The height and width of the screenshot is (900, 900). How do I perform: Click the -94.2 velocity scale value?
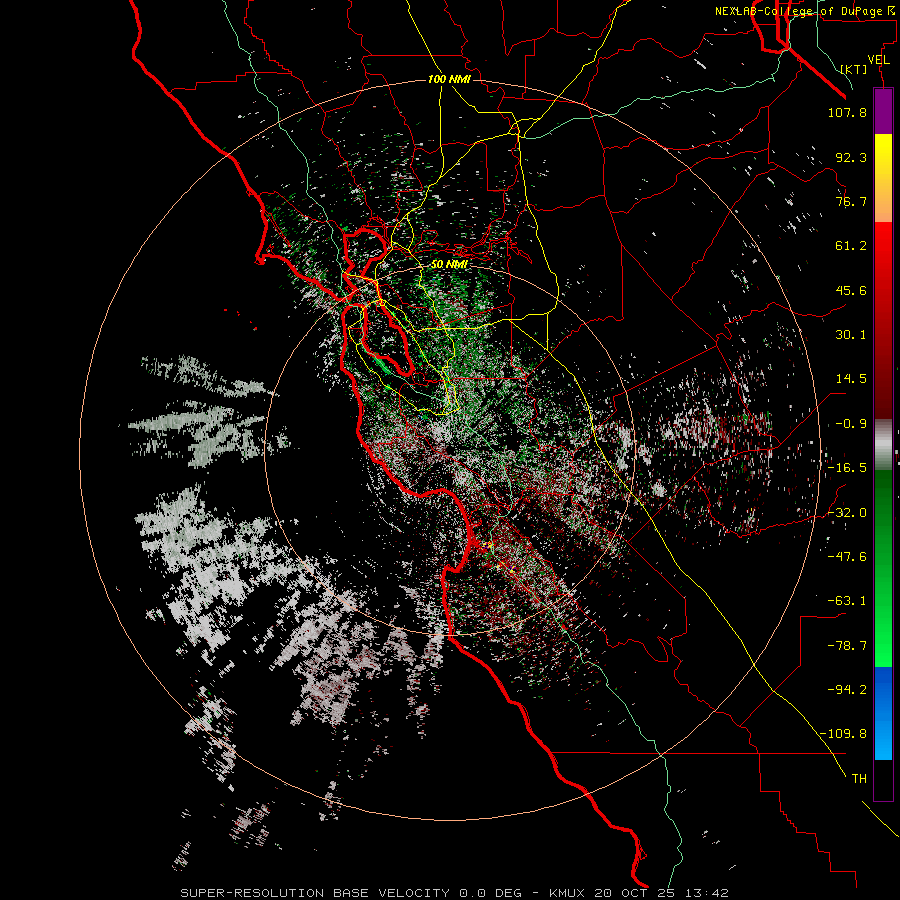coord(847,689)
